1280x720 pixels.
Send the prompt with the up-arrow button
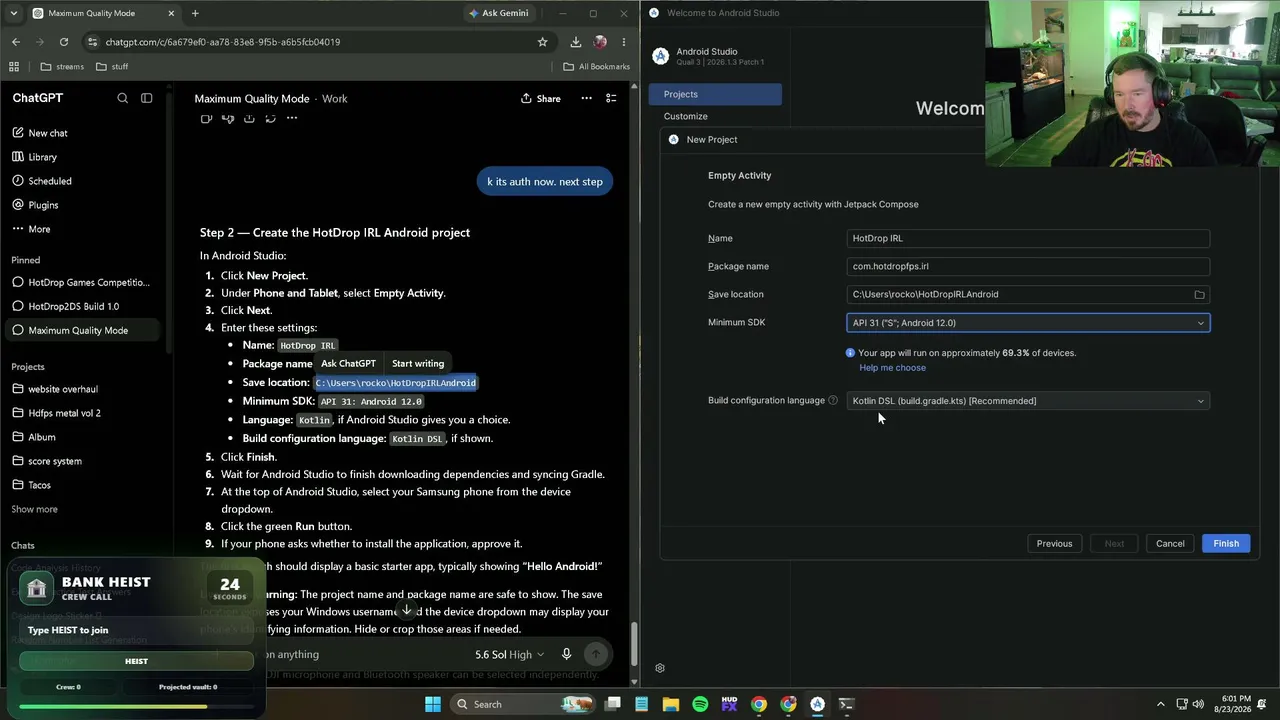click(x=596, y=654)
